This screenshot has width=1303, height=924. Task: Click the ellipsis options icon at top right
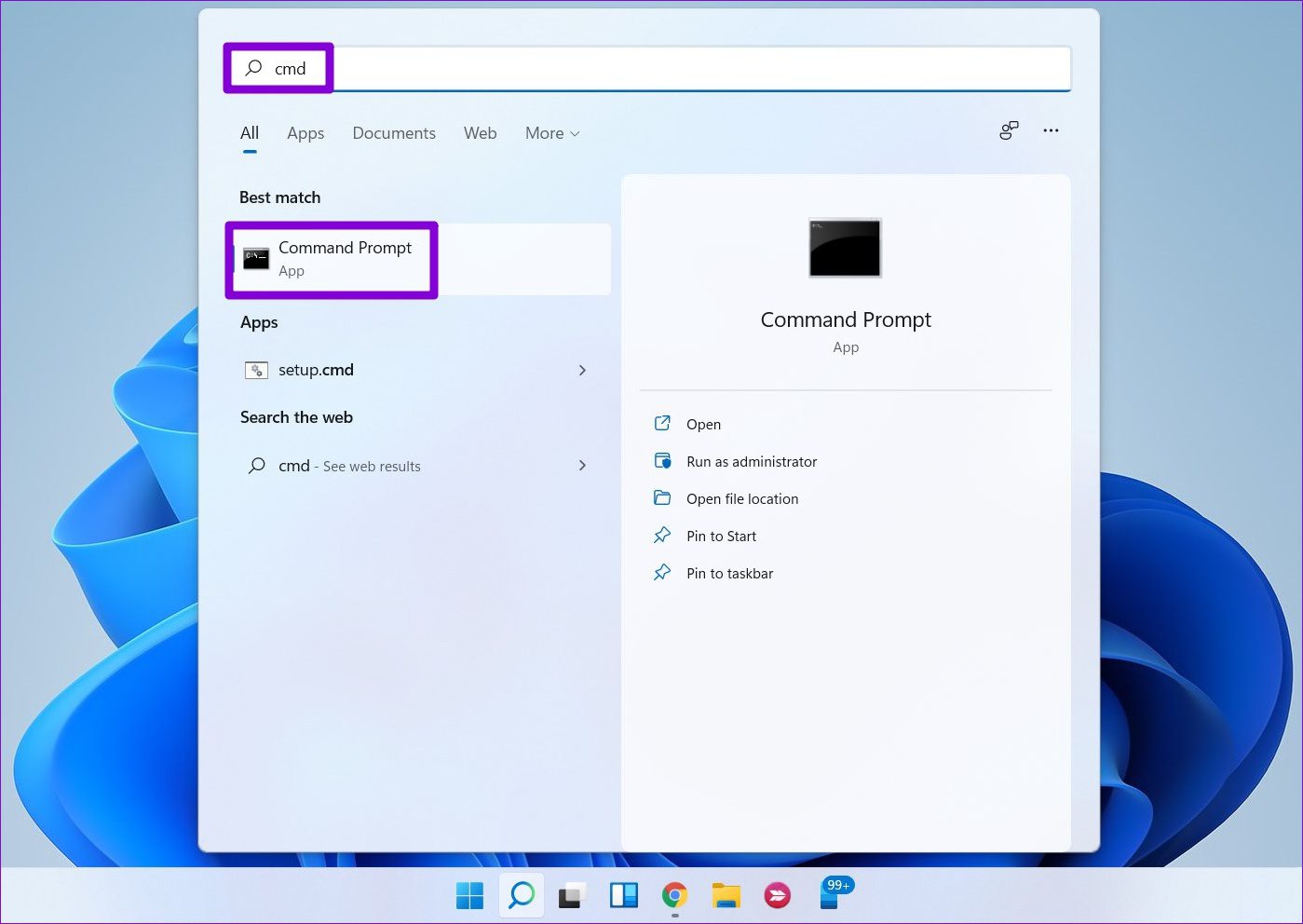pyautogui.click(x=1051, y=131)
